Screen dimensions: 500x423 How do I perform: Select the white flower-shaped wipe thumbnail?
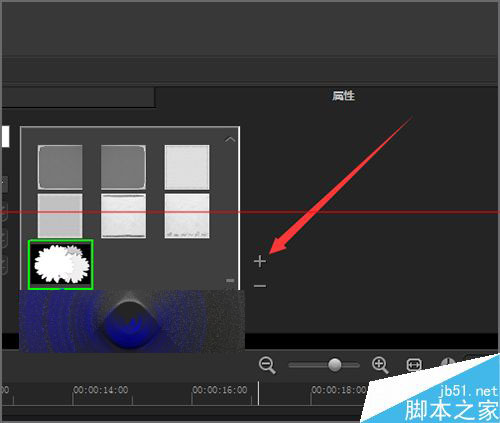(x=61, y=264)
